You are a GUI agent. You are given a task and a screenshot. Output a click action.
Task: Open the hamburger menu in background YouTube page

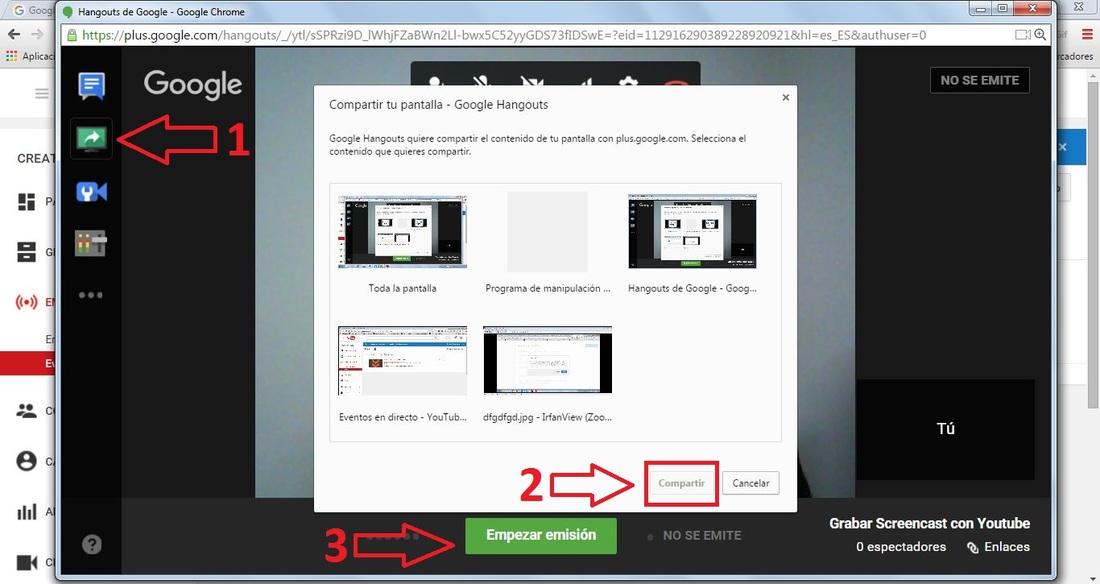click(42, 93)
